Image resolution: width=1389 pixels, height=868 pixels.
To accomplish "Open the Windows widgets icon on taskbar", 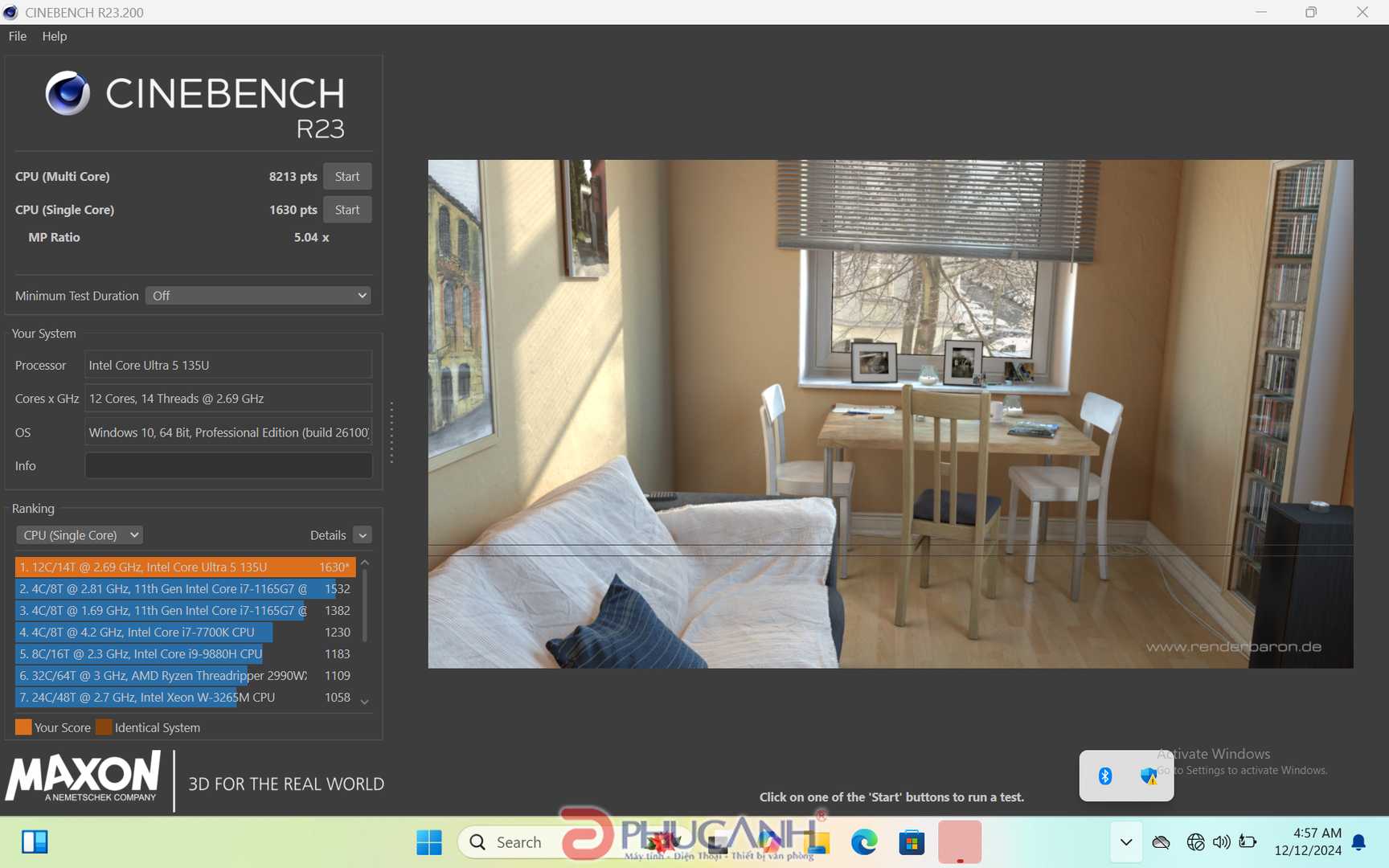I will (x=35, y=841).
